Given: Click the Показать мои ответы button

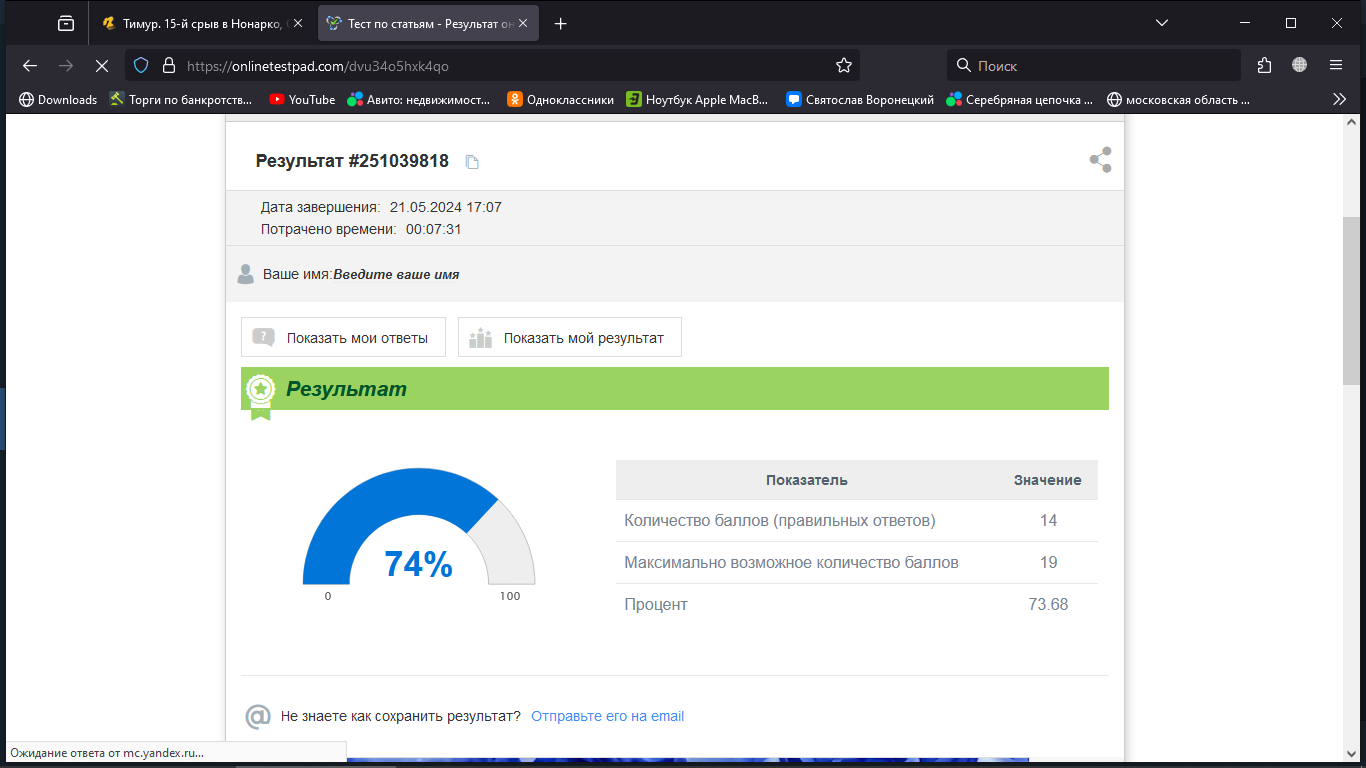Looking at the screenshot, I should tap(343, 338).
